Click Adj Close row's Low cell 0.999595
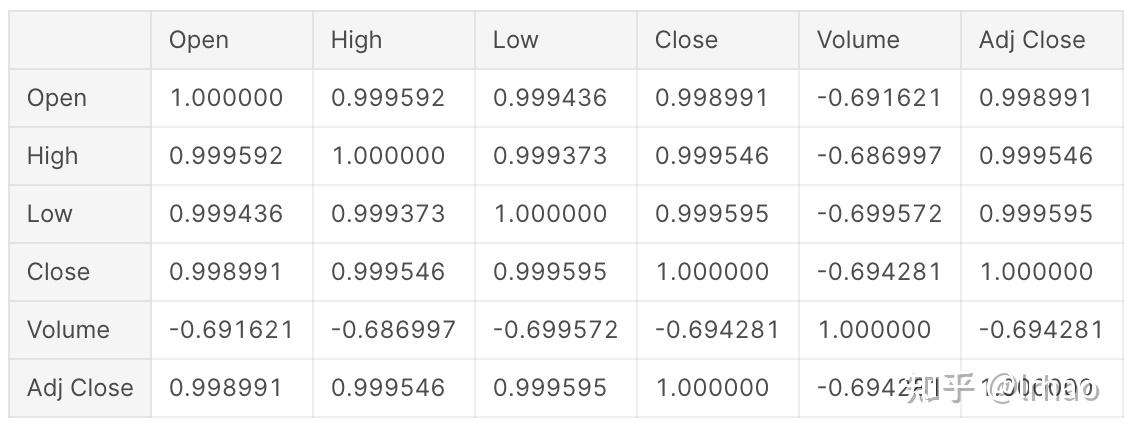1128x434 pixels. (550, 388)
